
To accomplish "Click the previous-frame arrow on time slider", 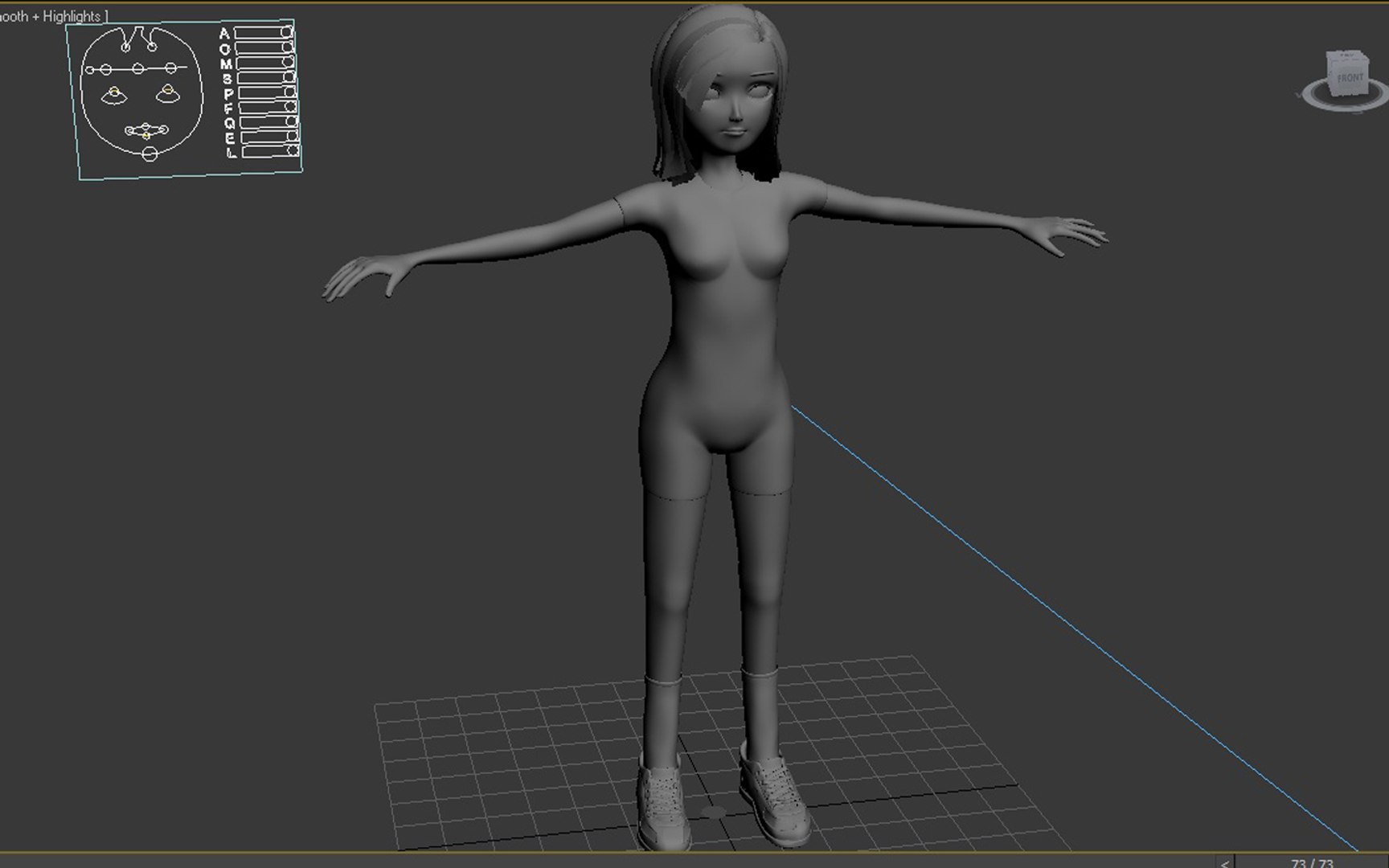I will pyautogui.click(x=1224, y=863).
